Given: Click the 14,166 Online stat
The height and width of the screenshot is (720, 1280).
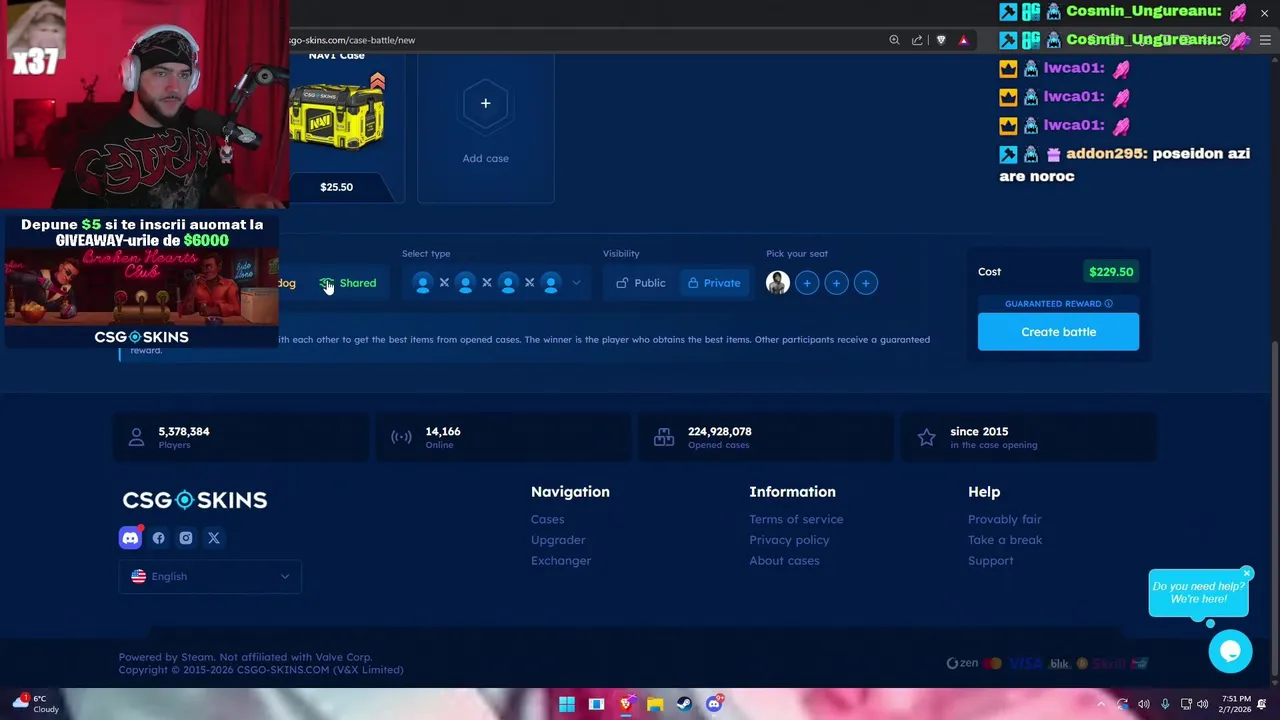Looking at the screenshot, I should click(x=503, y=437).
